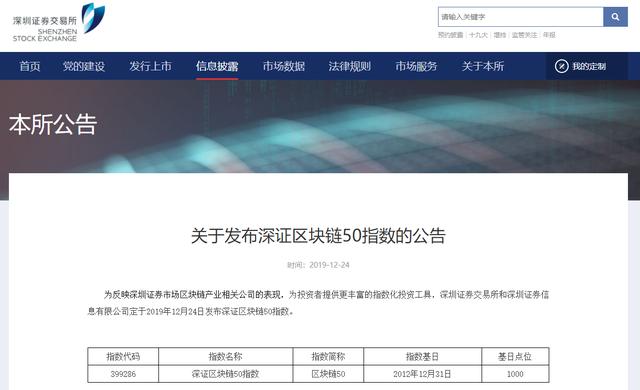Open the 首页 menu item
The height and width of the screenshot is (390, 640).
click(30, 66)
